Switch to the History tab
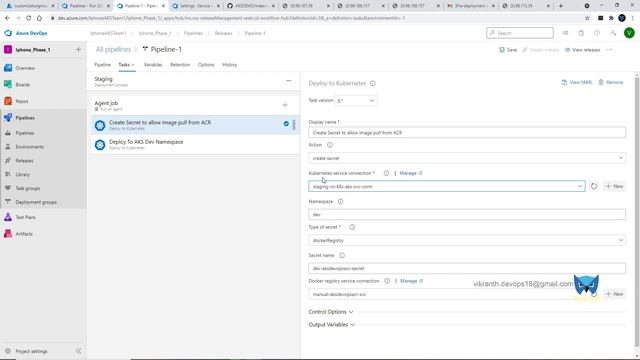Viewport: 640px width, 360px height. coord(229,65)
